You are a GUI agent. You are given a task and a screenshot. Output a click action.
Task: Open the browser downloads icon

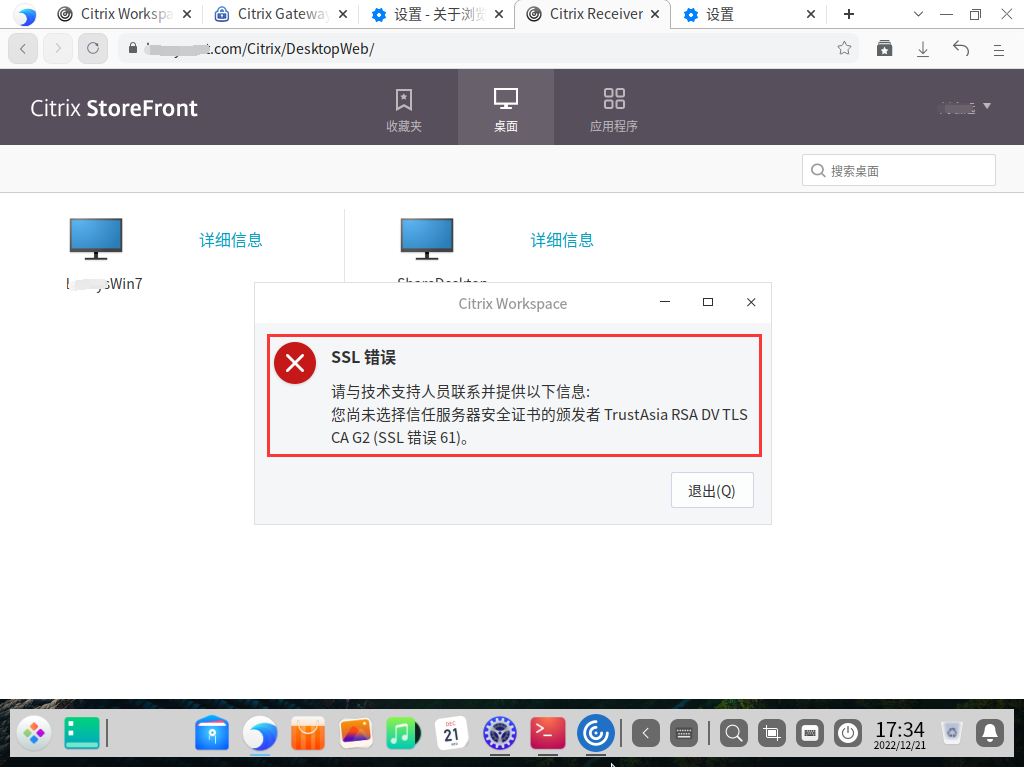923,48
